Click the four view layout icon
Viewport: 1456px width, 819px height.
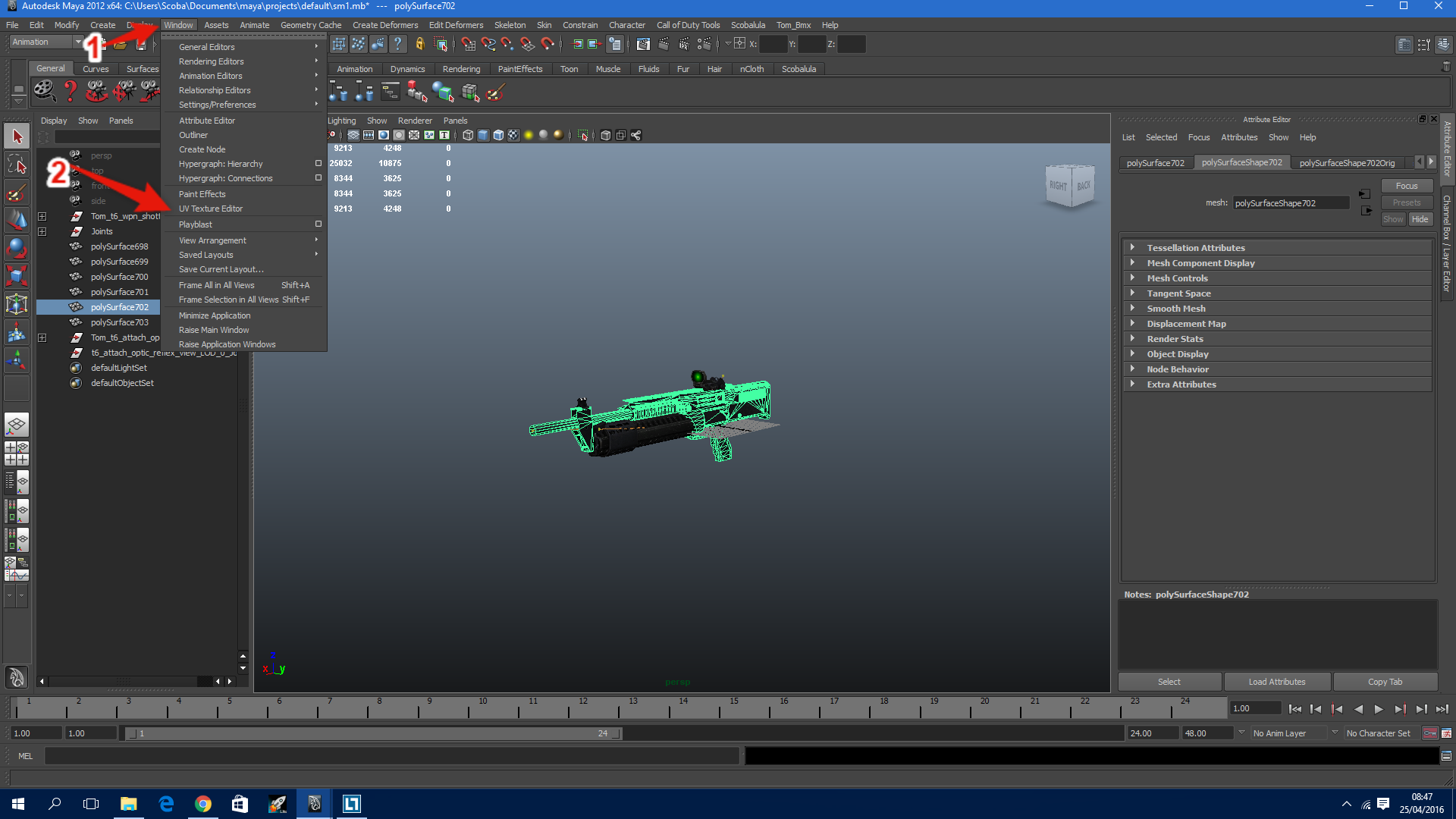(x=17, y=453)
